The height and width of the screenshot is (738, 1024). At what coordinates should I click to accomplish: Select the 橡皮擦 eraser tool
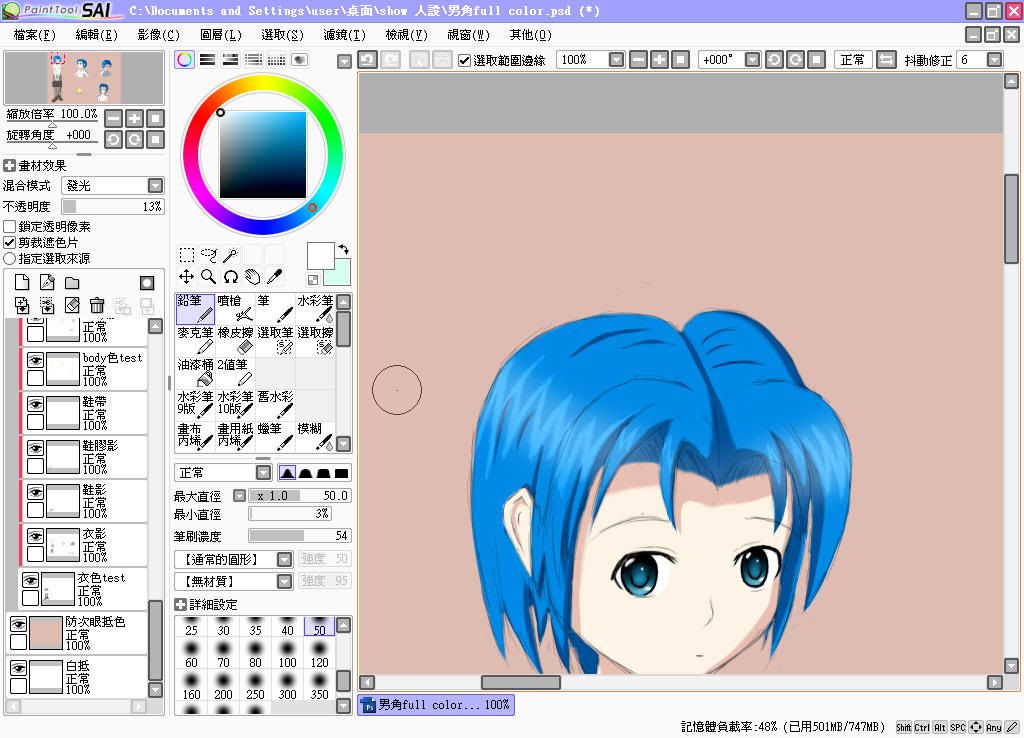pos(235,340)
